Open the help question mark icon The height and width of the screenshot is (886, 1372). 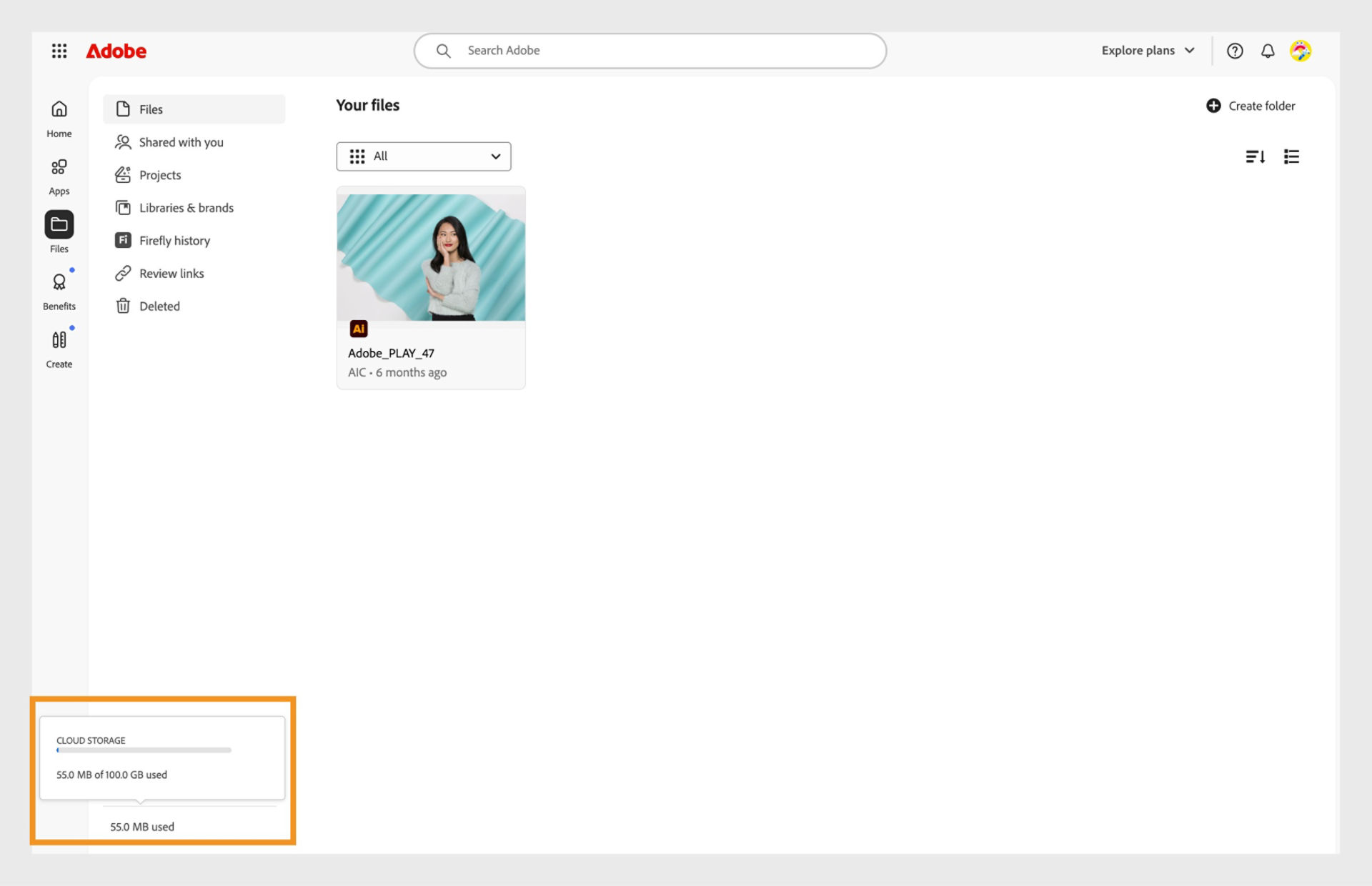pos(1235,50)
